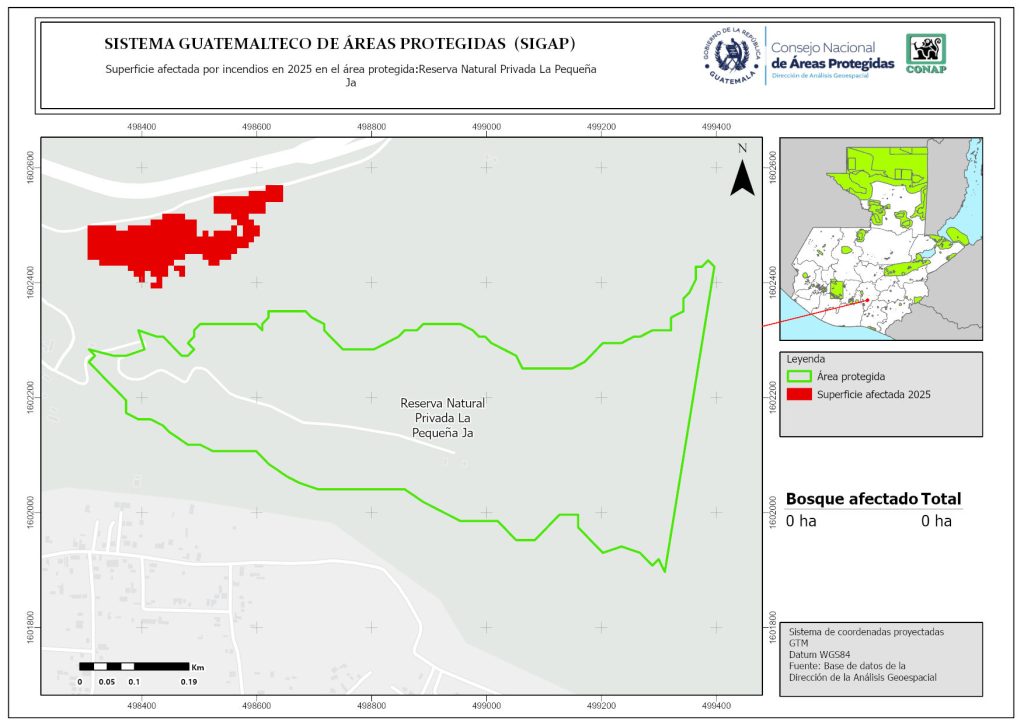Click the Guatemala inset overview map
Viewport: 1024px width, 724px height.
click(x=880, y=238)
